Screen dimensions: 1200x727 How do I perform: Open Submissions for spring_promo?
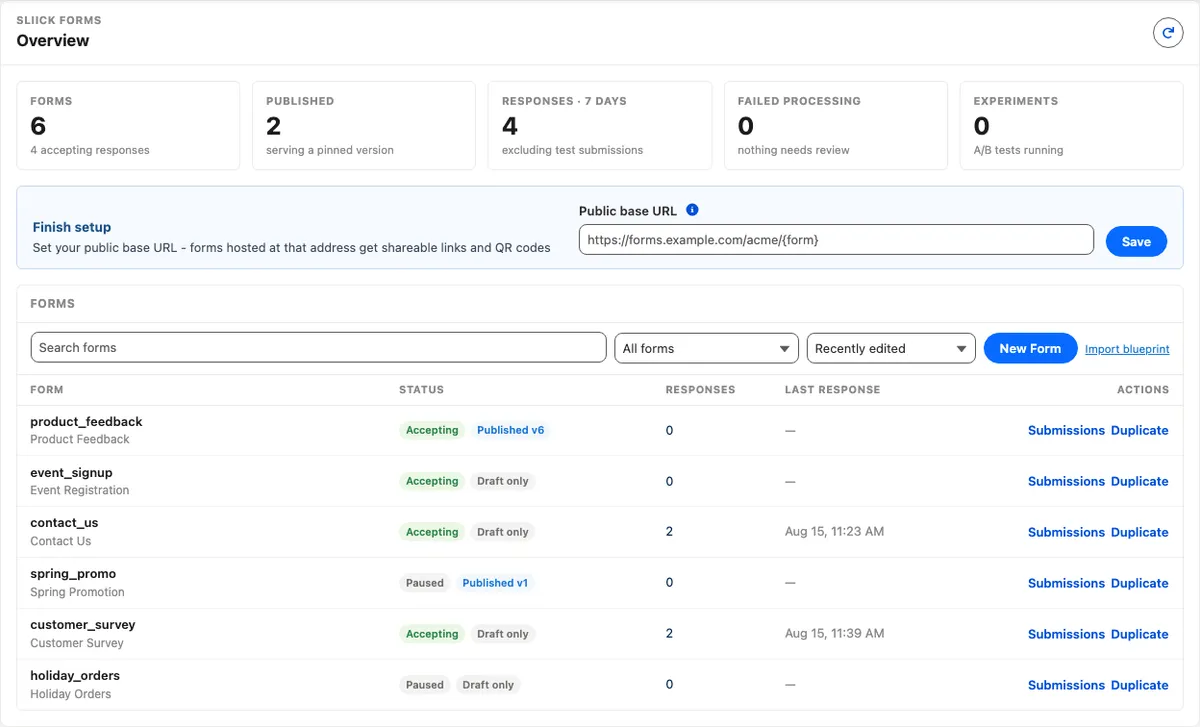coord(1066,583)
